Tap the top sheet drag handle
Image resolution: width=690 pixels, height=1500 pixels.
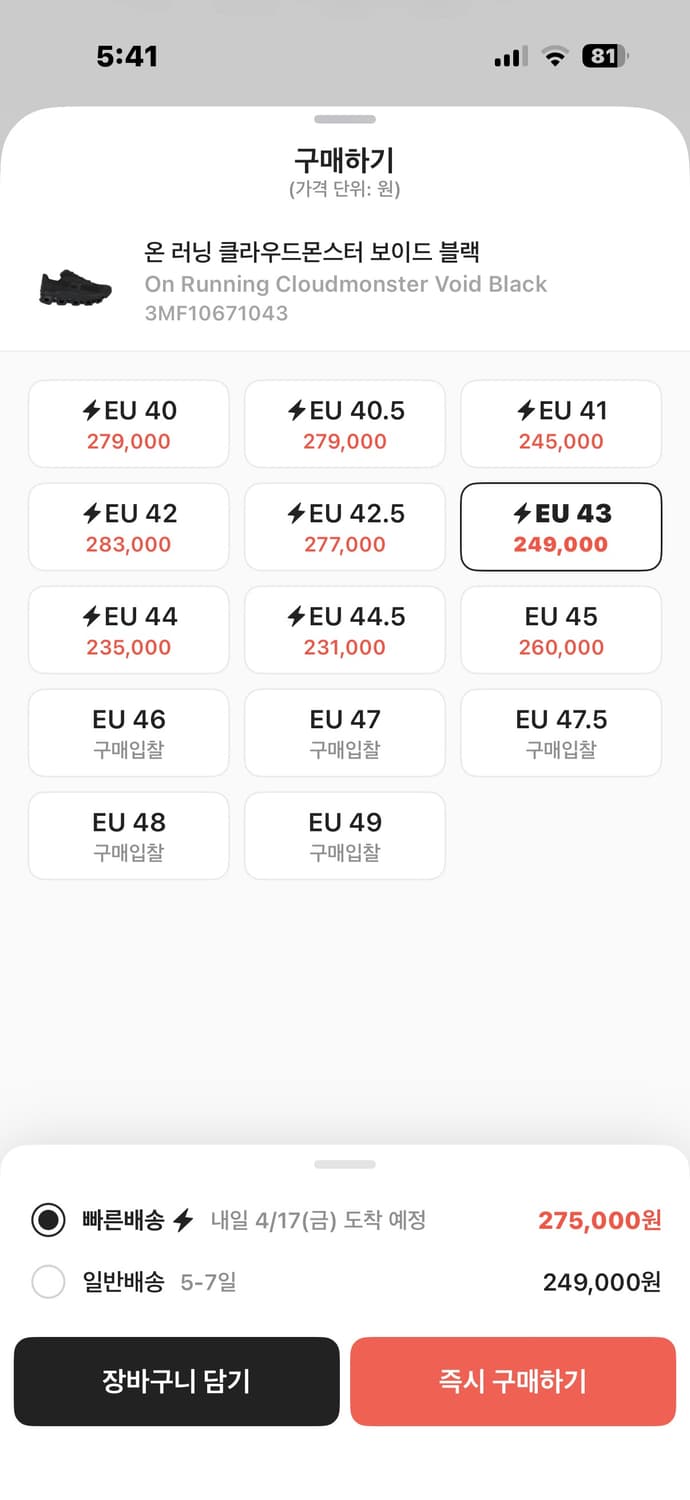click(345, 119)
